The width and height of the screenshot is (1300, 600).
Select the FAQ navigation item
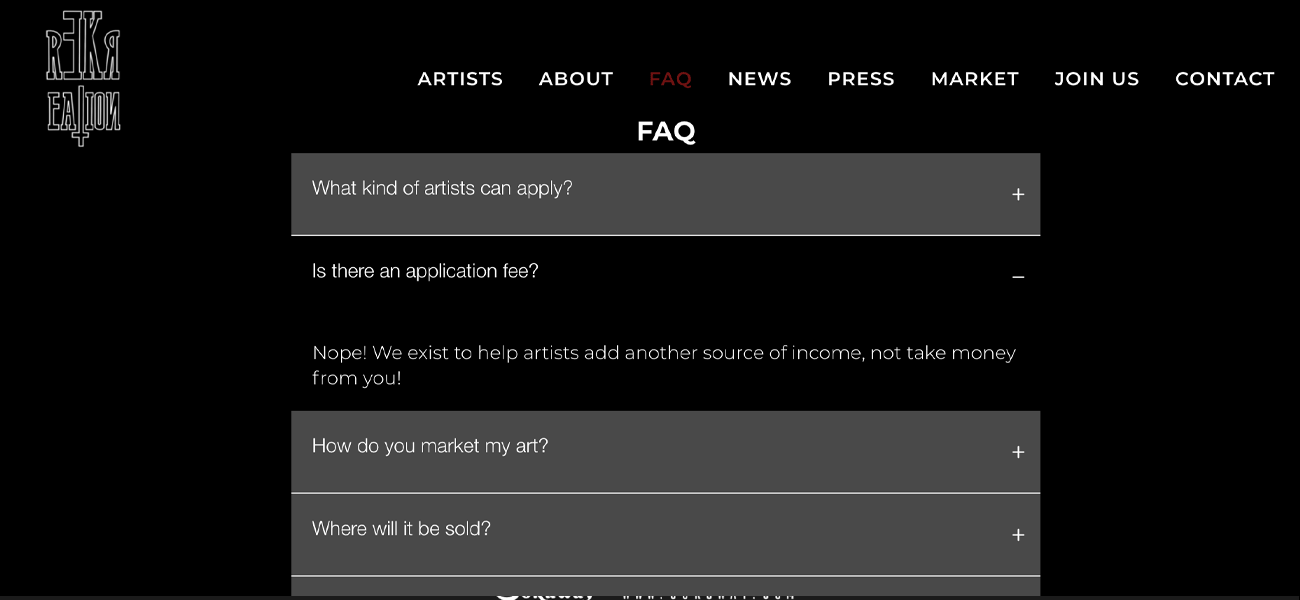670,79
